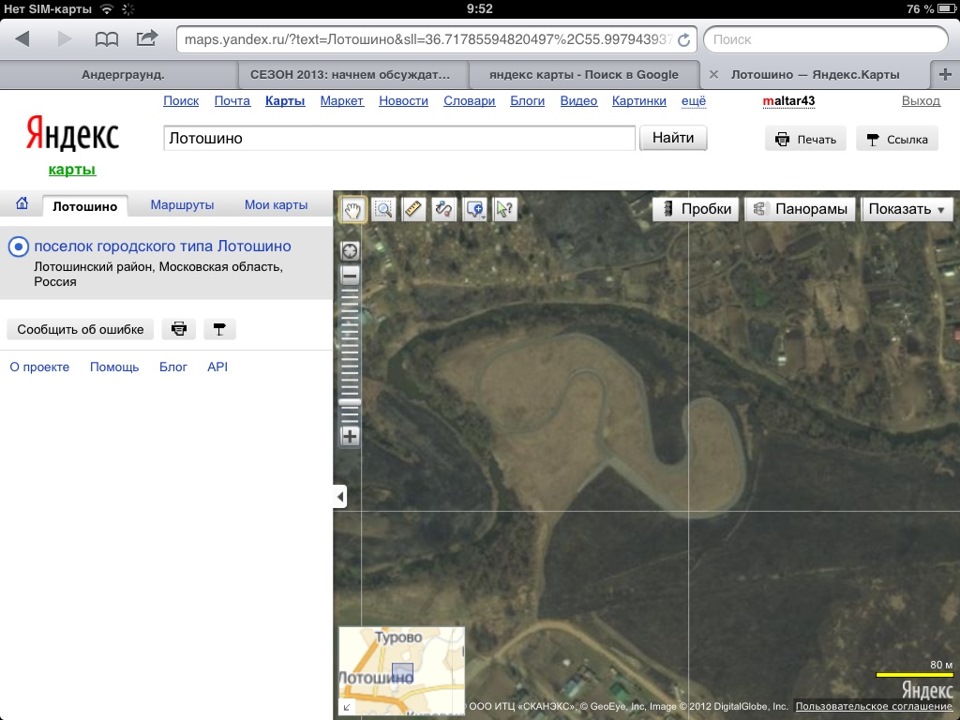960x720 pixels.
Task: Open the О проекте link
Action: pyautogui.click(x=39, y=367)
